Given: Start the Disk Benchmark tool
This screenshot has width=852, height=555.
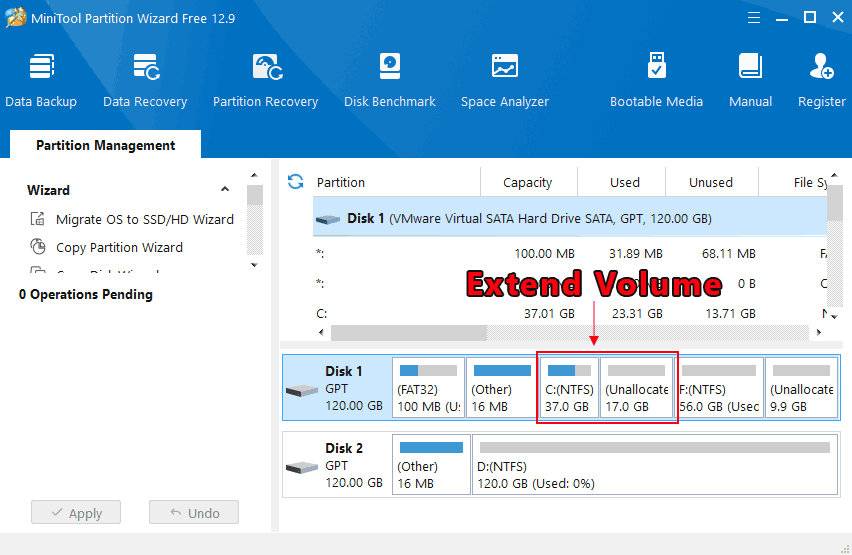Looking at the screenshot, I should point(389,80).
